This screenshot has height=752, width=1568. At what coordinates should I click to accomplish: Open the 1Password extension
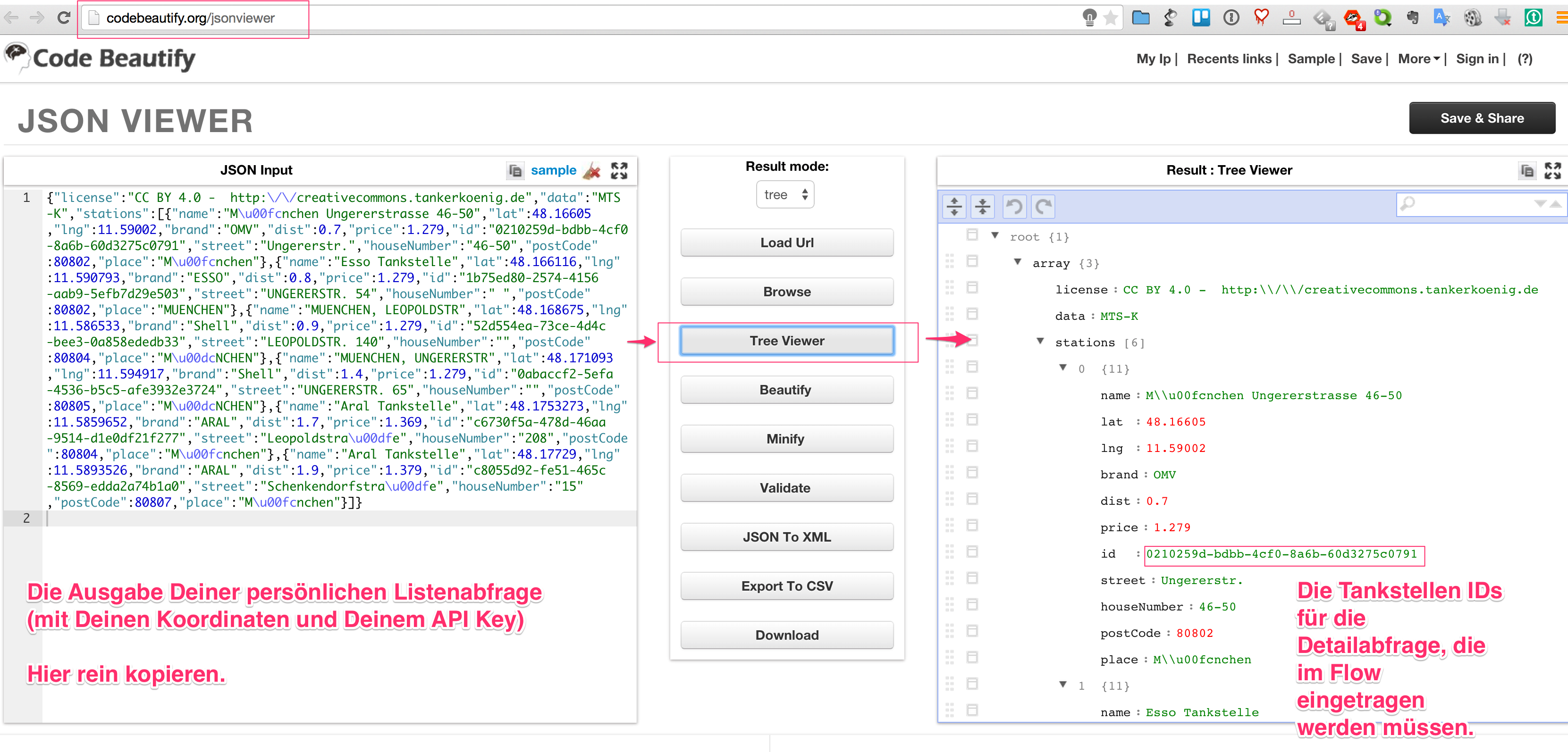pyautogui.click(x=1231, y=17)
